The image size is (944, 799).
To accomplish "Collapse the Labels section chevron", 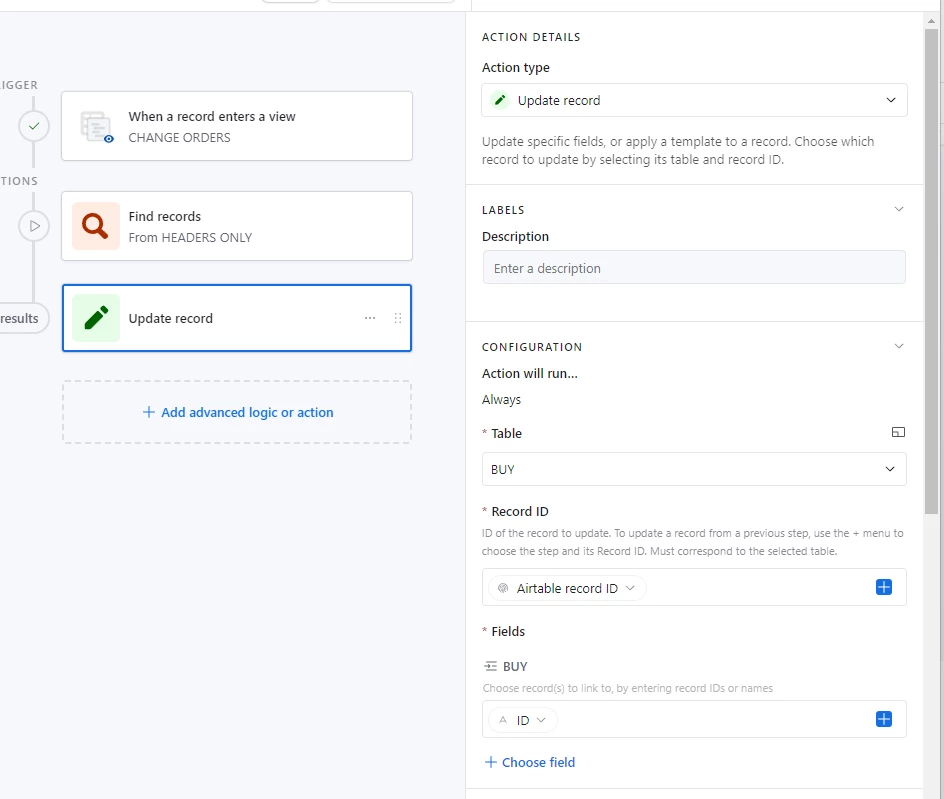I will click(898, 210).
